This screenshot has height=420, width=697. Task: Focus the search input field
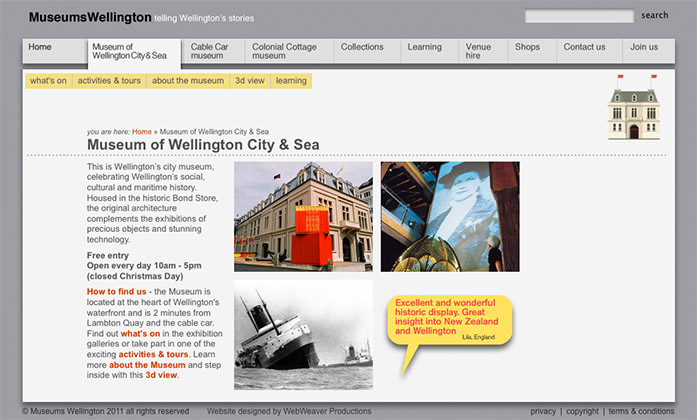pyautogui.click(x=579, y=16)
